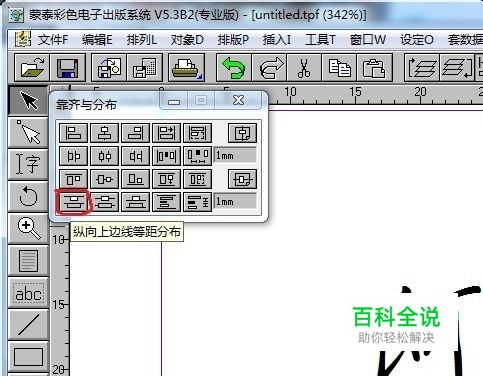Click the Open file toolbar icon

click(32, 68)
